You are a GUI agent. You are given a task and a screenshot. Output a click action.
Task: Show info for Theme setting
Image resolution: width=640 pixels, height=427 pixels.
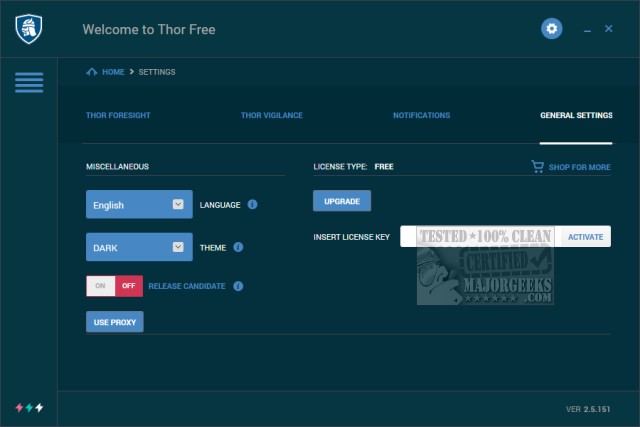click(x=238, y=247)
